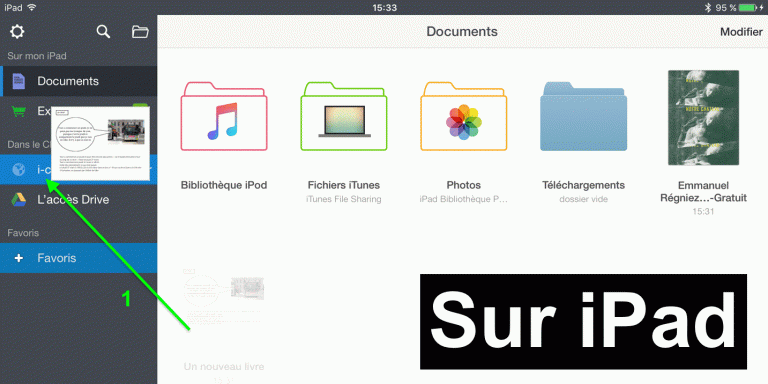Tap the Modifier button

[x=741, y=32]
